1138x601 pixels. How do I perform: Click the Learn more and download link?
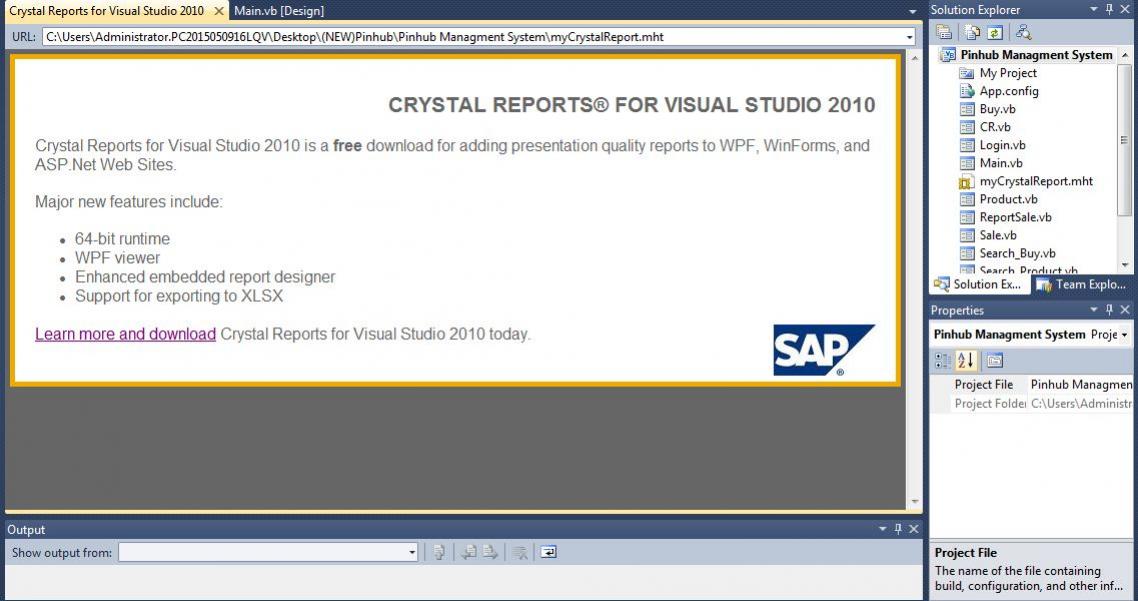126,334
